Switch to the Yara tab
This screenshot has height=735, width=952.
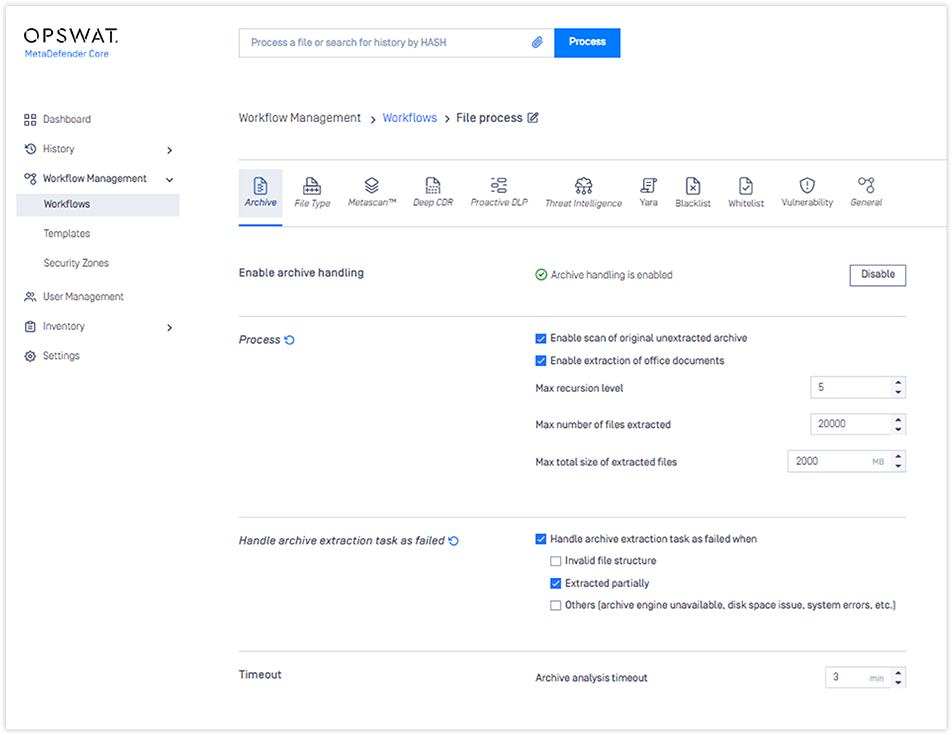pyautogui.click(x=648, y=192)
